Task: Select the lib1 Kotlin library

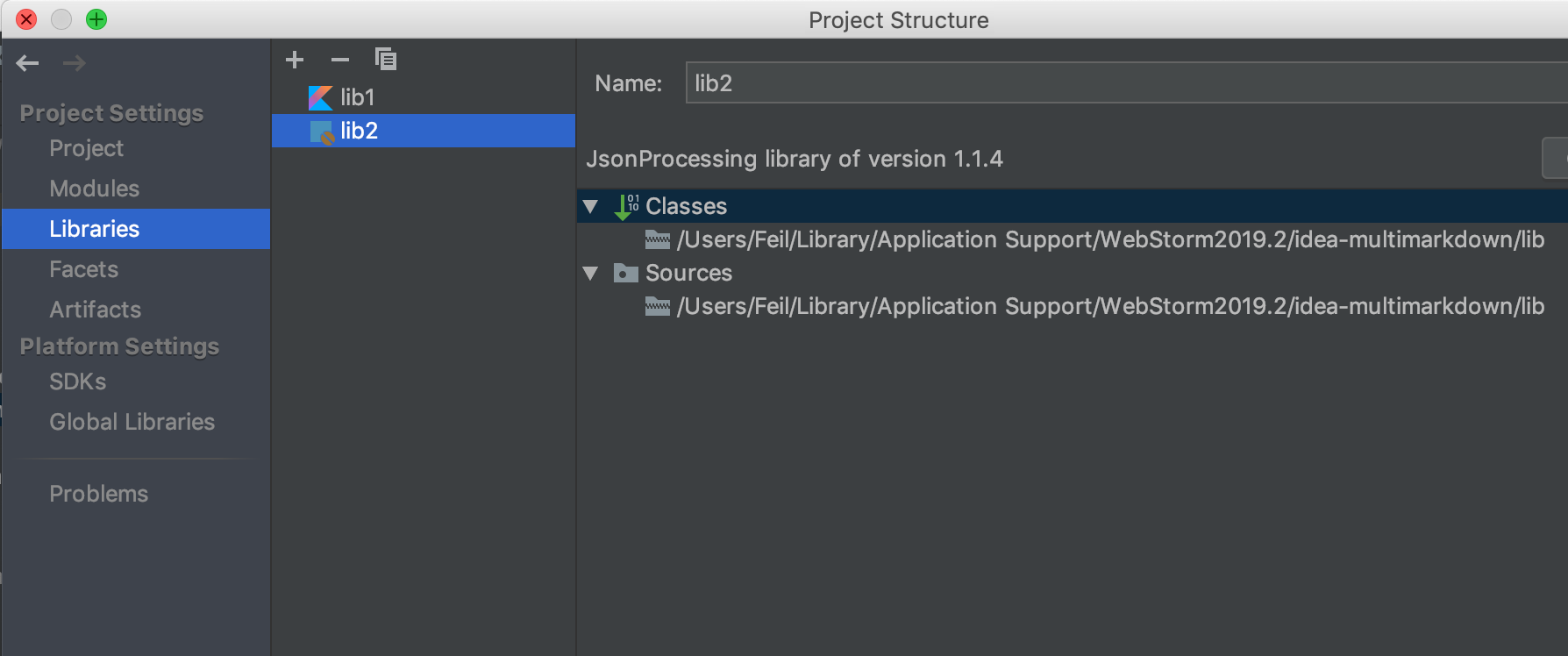Action: pyautogui.click(x=357, y=97)
